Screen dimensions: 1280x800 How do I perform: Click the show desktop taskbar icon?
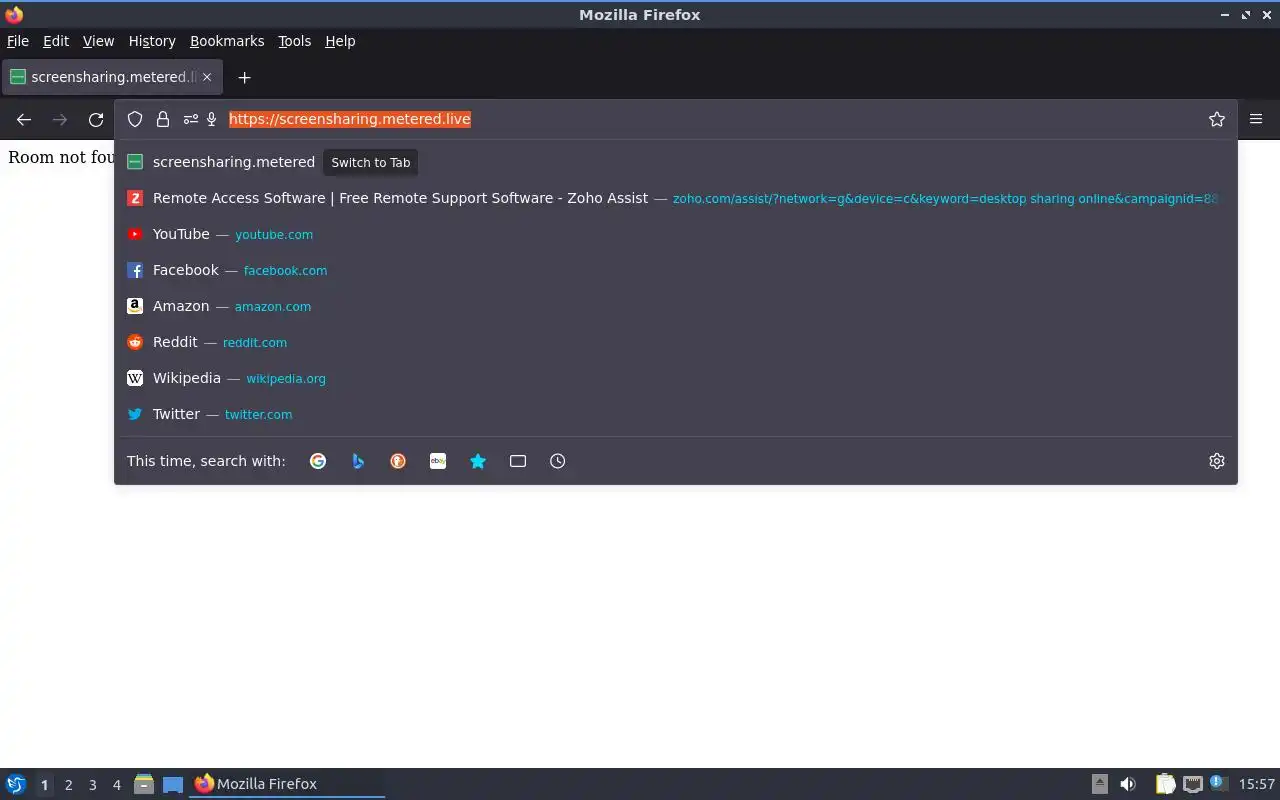click(173, 785)
